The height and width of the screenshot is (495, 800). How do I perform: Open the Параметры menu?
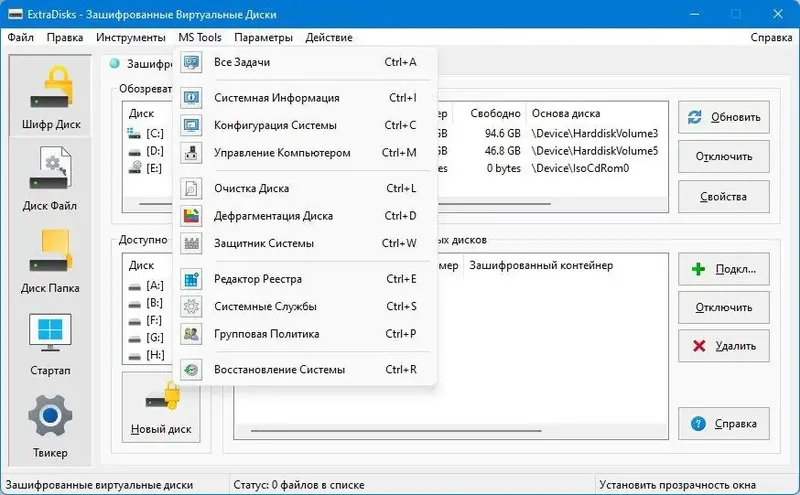point(263,37)
